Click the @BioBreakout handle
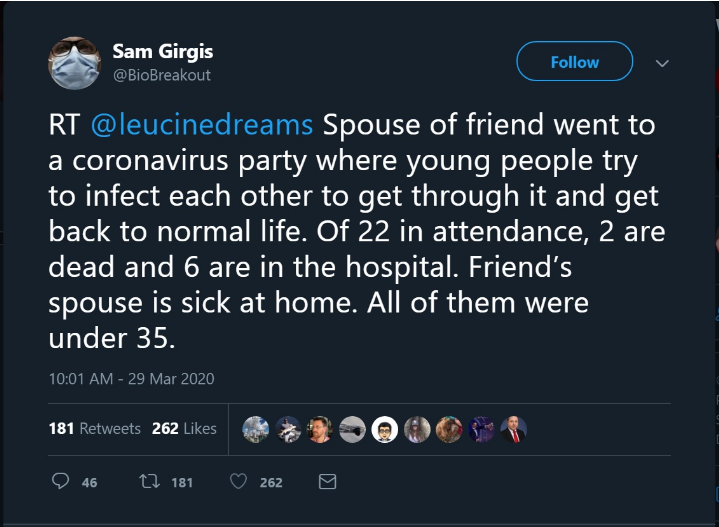Screen dimensions: 719x527 [x=161, y=75]
